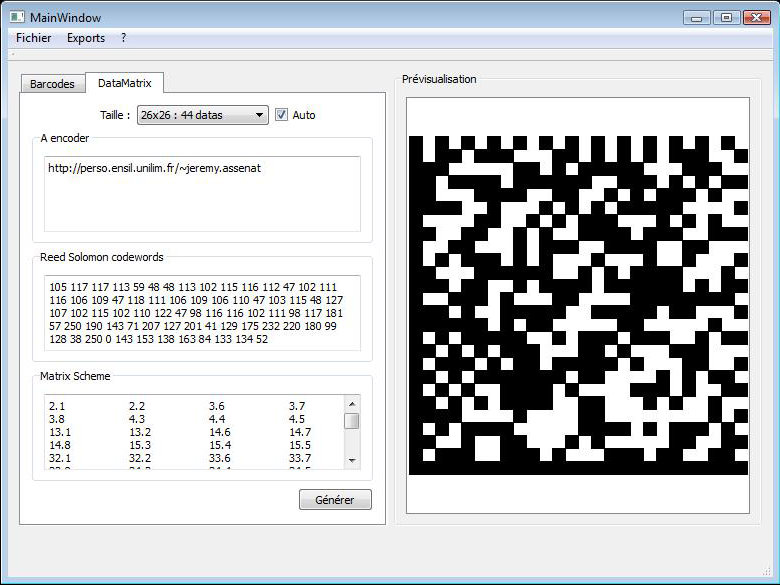Click matrix scheme entry '32.2'
This screenshot has height=585, width=780.
click(140, 458)
